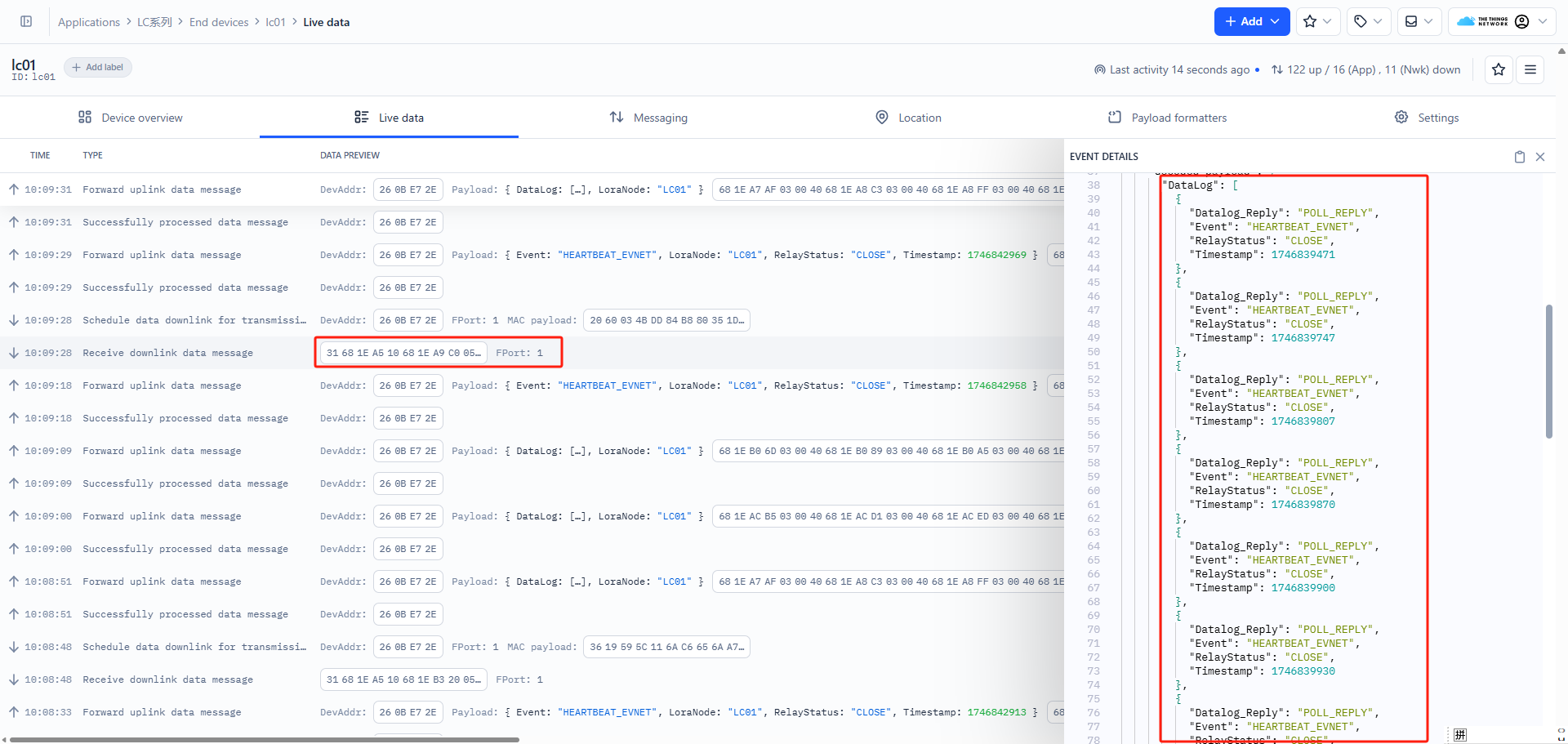Click DevAddr chip in 10:09:31 Forward uplink row
1568x744 pixels.
coord(408,189)
